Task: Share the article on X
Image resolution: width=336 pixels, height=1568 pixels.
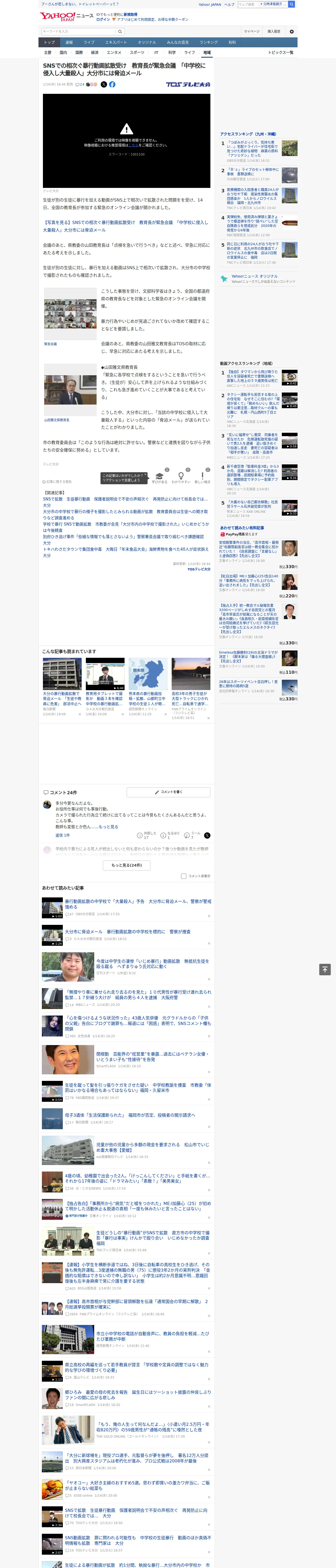Action: 104,85
